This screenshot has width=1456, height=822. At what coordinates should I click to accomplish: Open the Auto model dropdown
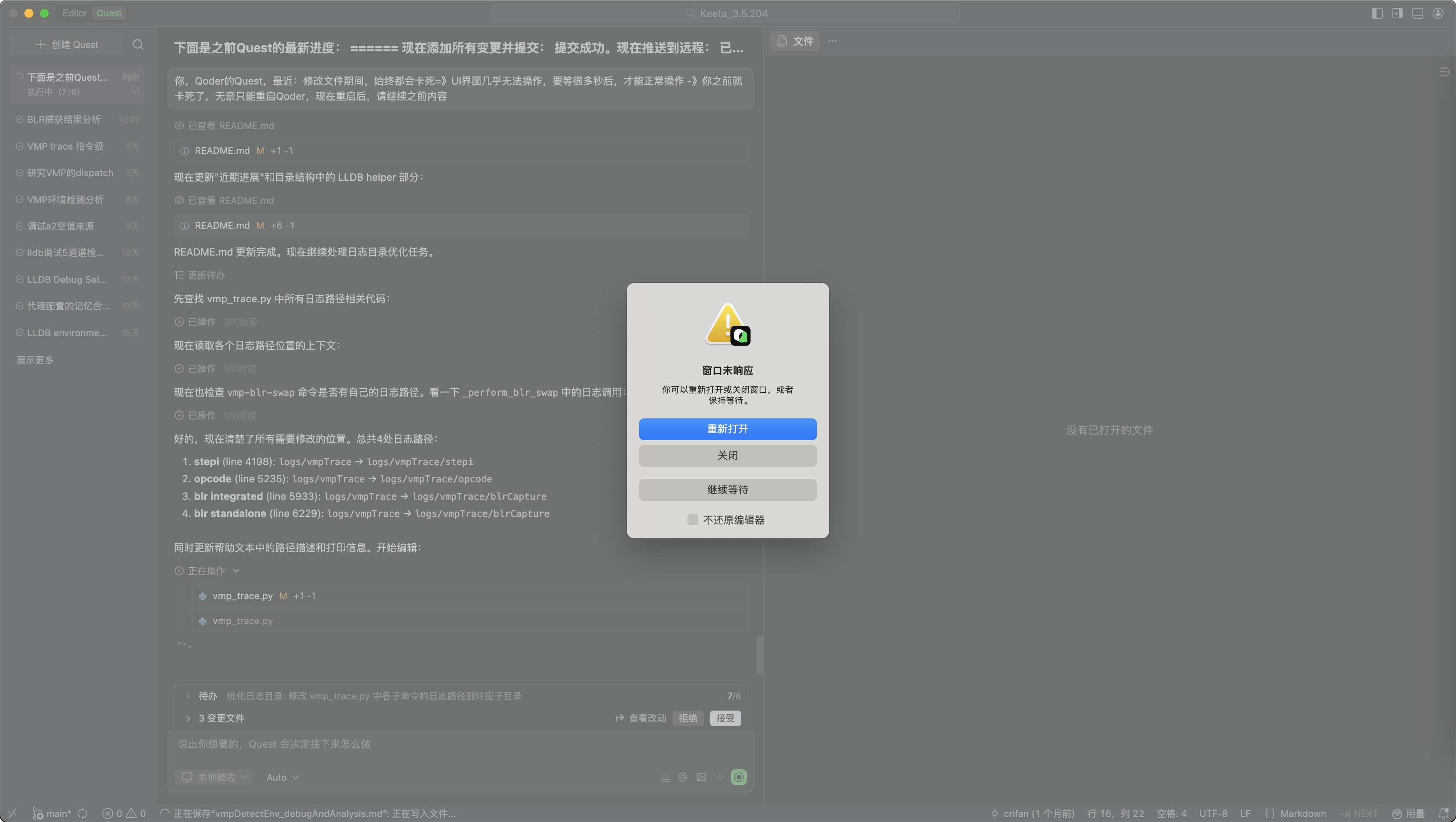click(283, 777)
